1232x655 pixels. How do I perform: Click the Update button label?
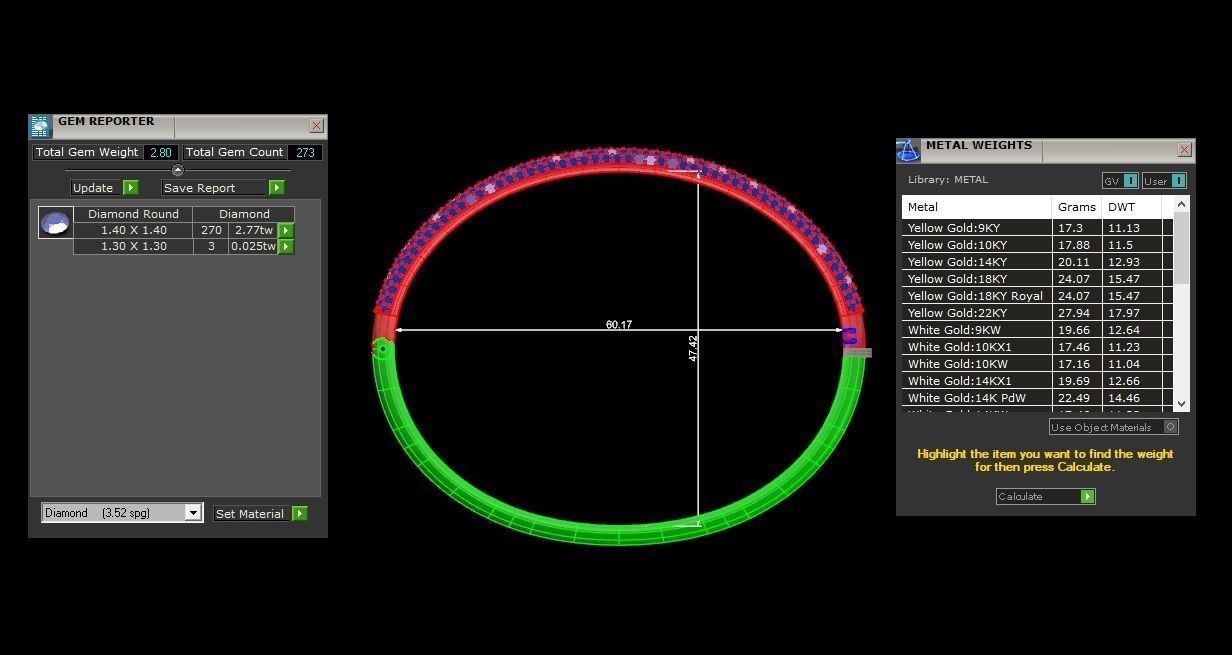point(93,187)
